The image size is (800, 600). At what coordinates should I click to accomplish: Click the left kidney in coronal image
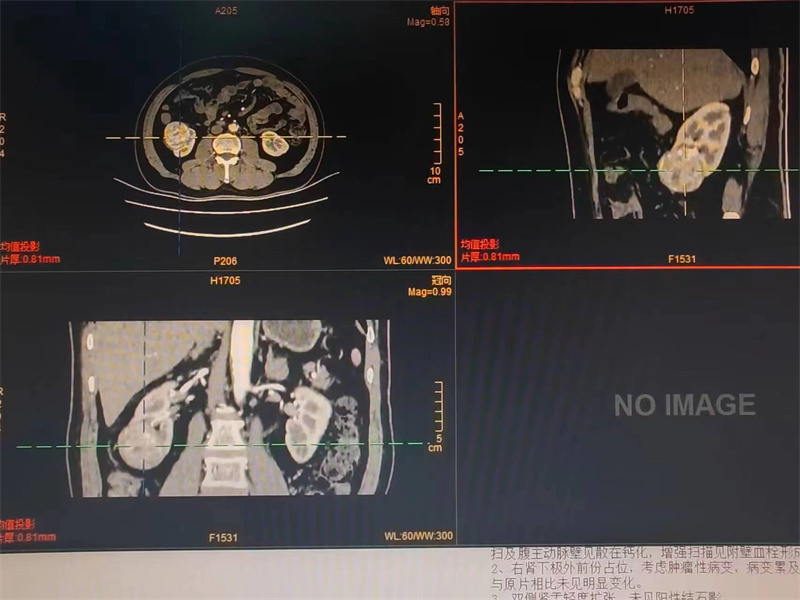(308, 423)
